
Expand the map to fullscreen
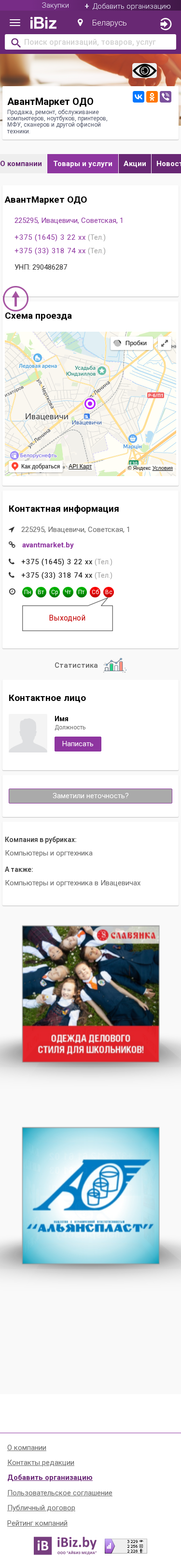click(x=165, y=343)
